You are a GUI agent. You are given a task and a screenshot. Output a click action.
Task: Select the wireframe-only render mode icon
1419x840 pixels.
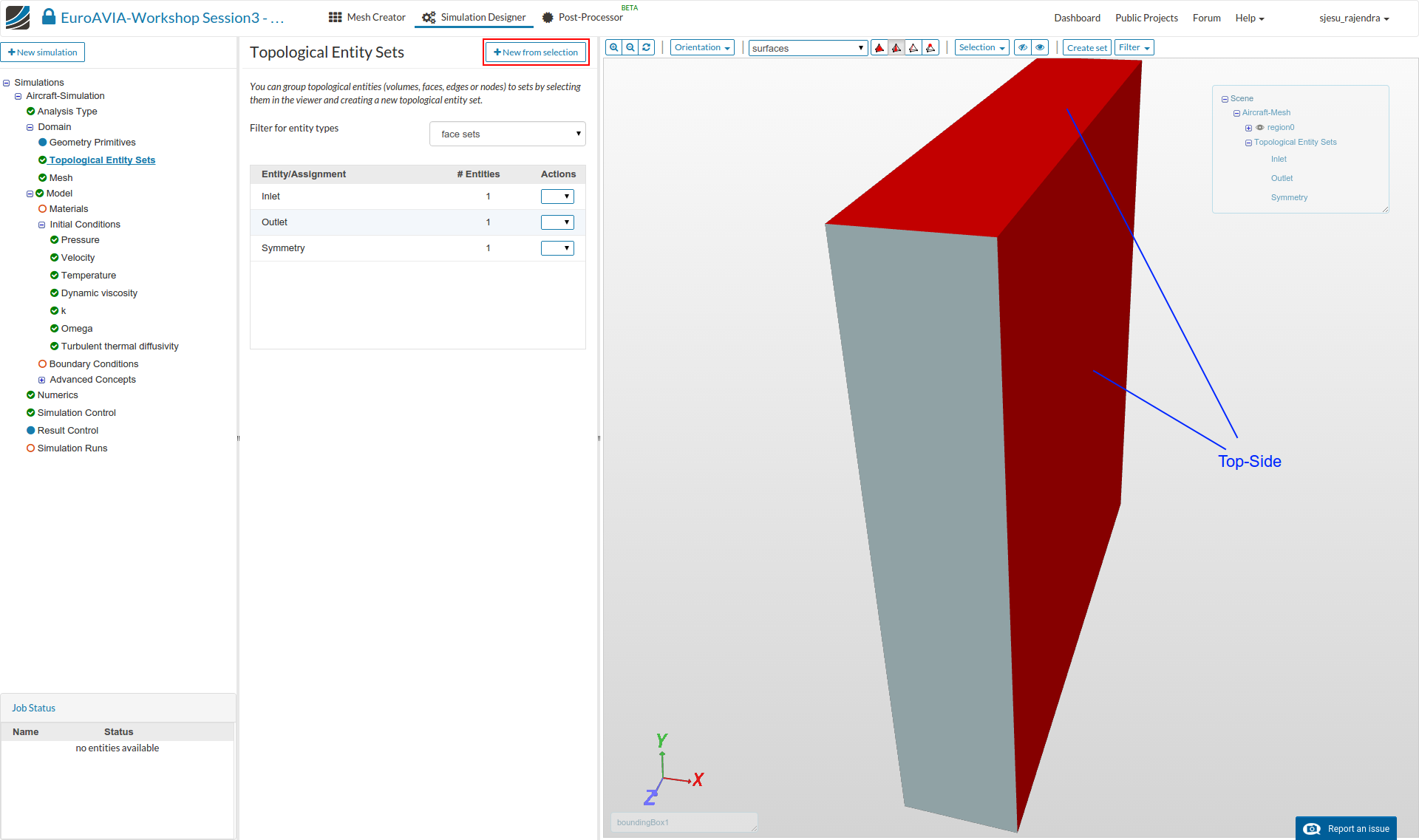pos(913,48)
